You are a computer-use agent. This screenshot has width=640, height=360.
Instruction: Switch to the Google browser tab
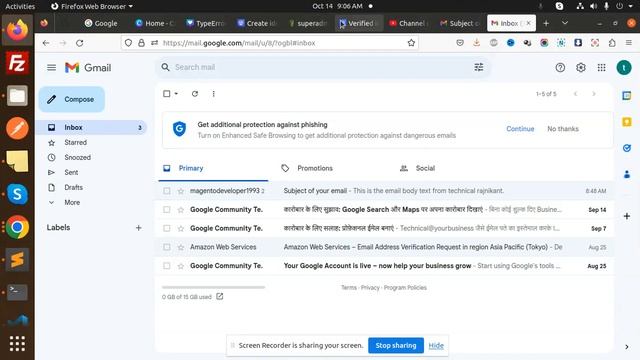click(x=101, y=23)
